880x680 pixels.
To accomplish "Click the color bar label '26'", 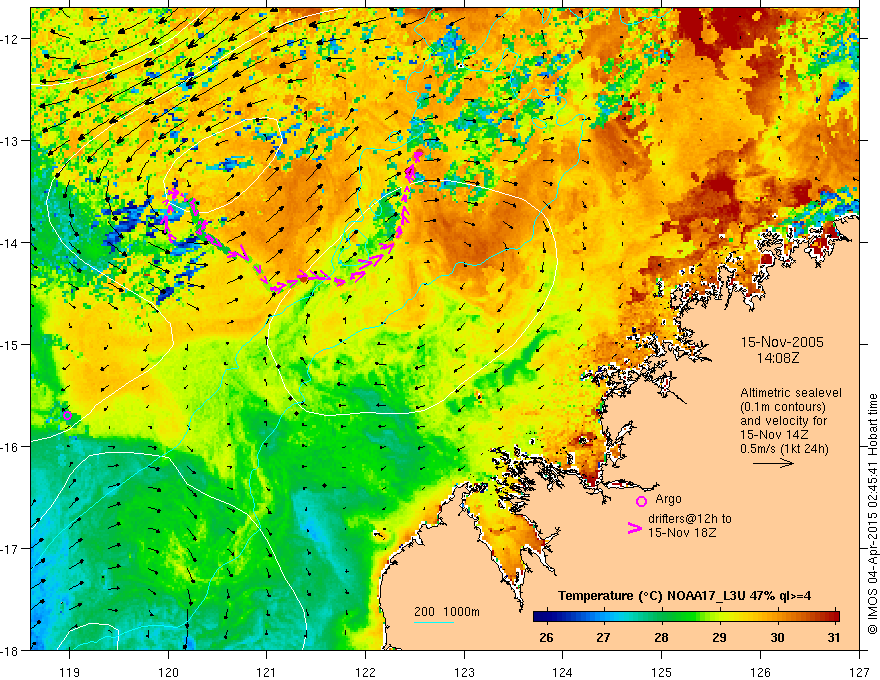I will tap(546, 638).
